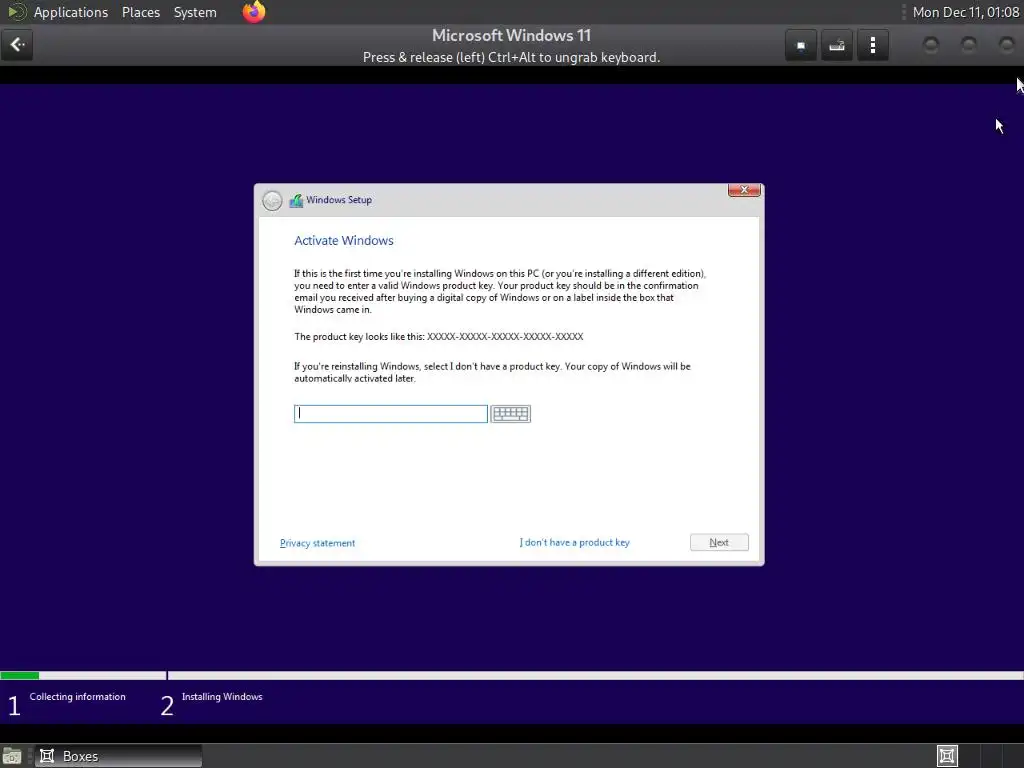Click the "Activate Windows" heading
1024x768 pixels.
(344, 240)
